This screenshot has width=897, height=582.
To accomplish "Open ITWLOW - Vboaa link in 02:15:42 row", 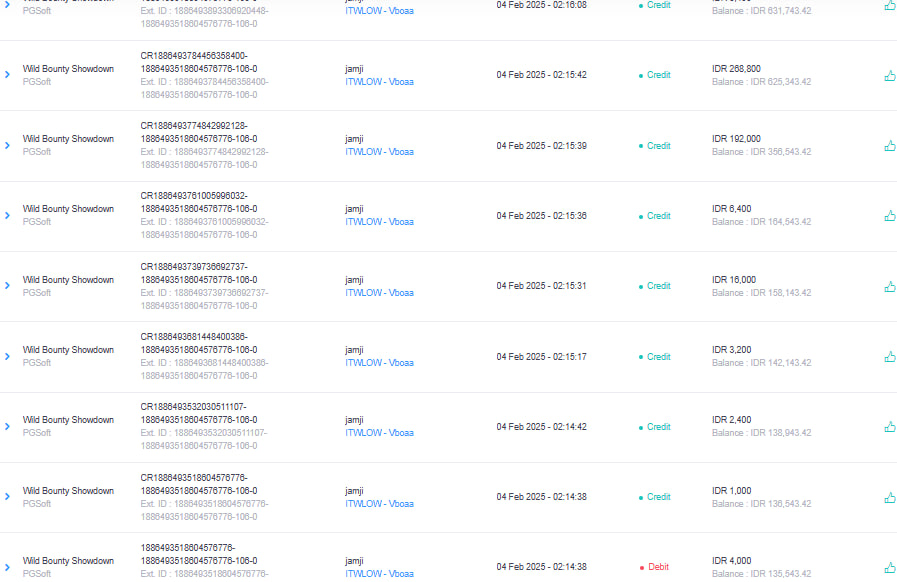I will (379, 82).
